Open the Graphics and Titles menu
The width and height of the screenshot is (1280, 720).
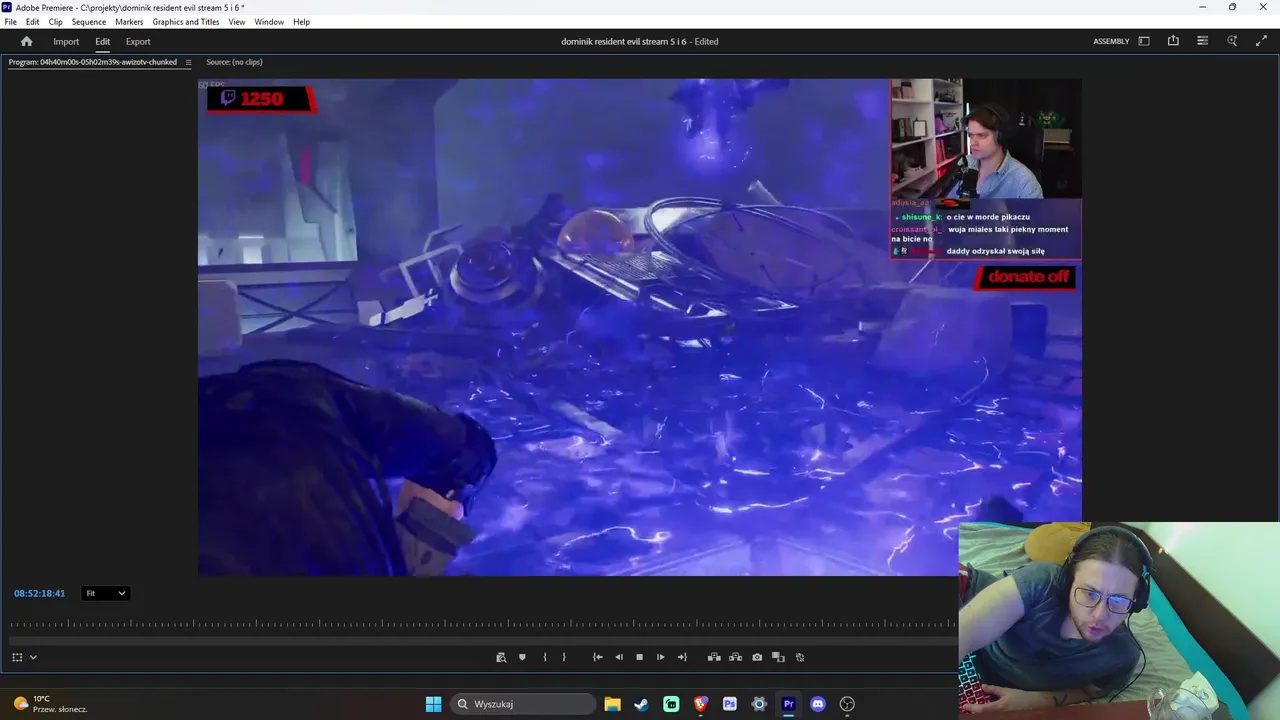point(186,22)
